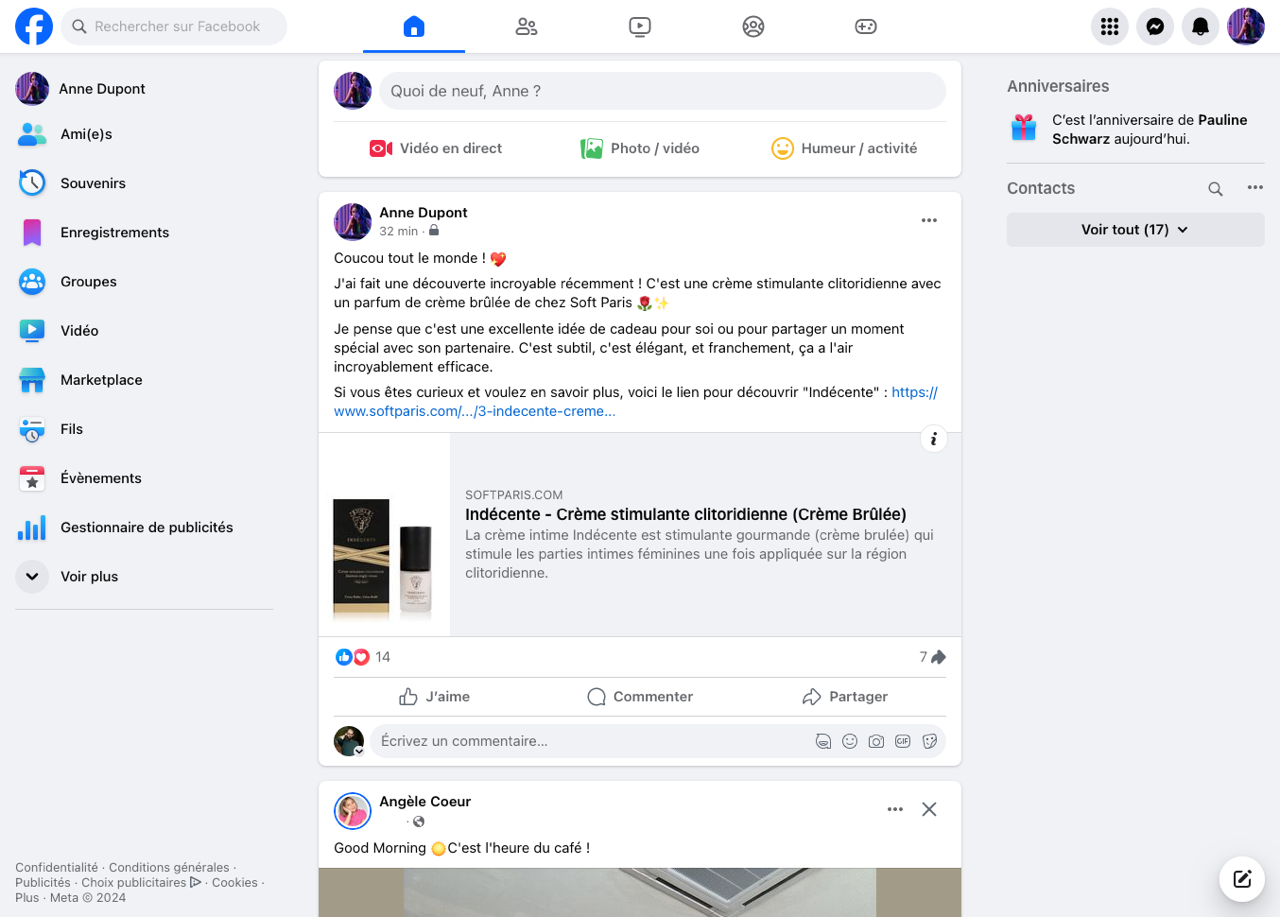Open the apps grid menu

[x=1108, y=27]
